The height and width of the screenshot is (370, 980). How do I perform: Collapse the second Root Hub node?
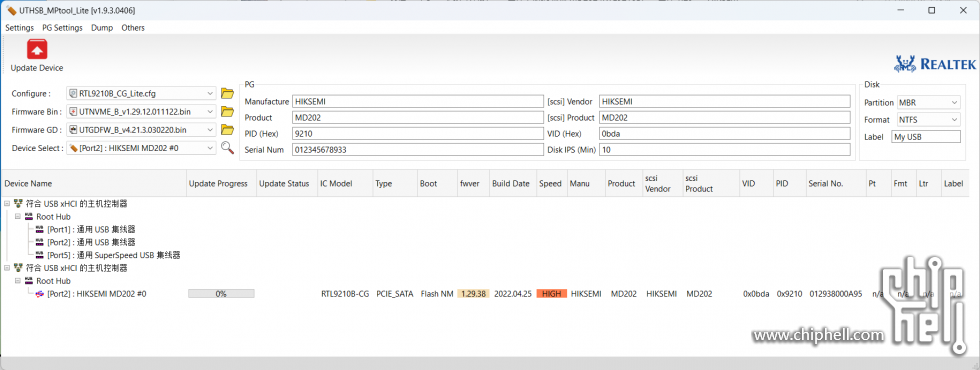pyautogui.click(x=18, y=281)
